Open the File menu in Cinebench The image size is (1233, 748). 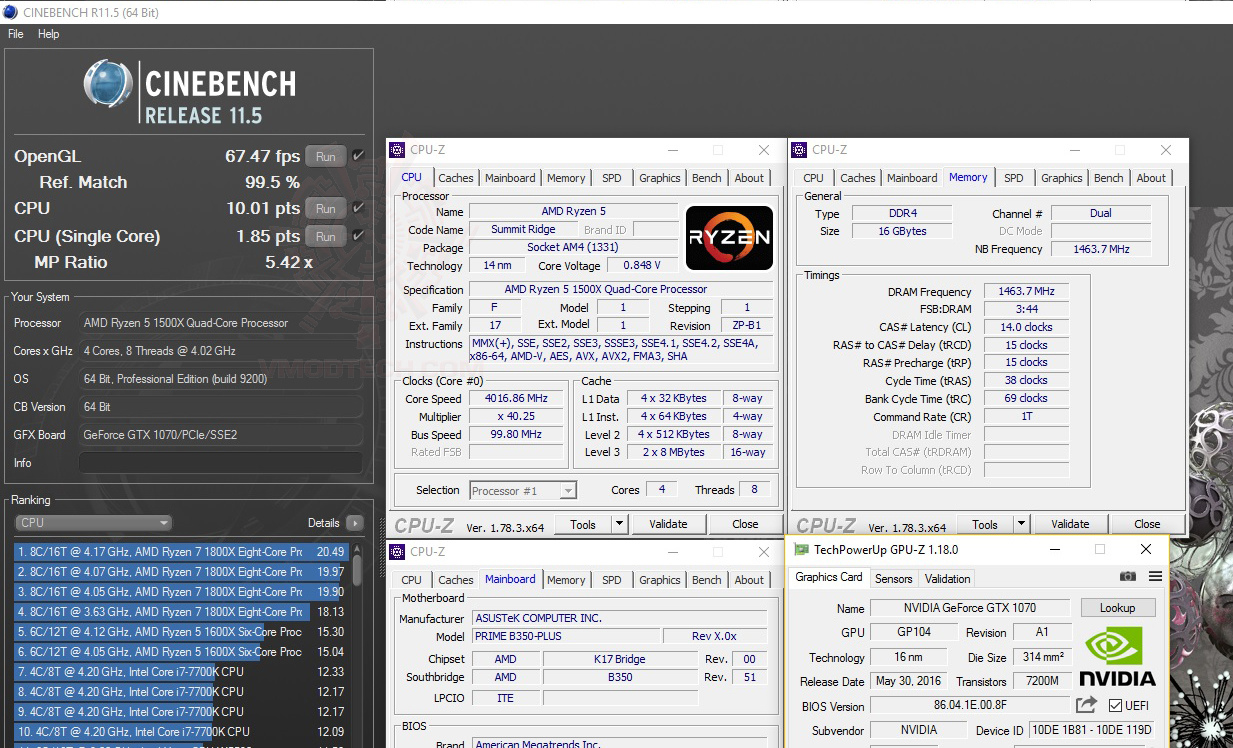[x=15, y=33]
